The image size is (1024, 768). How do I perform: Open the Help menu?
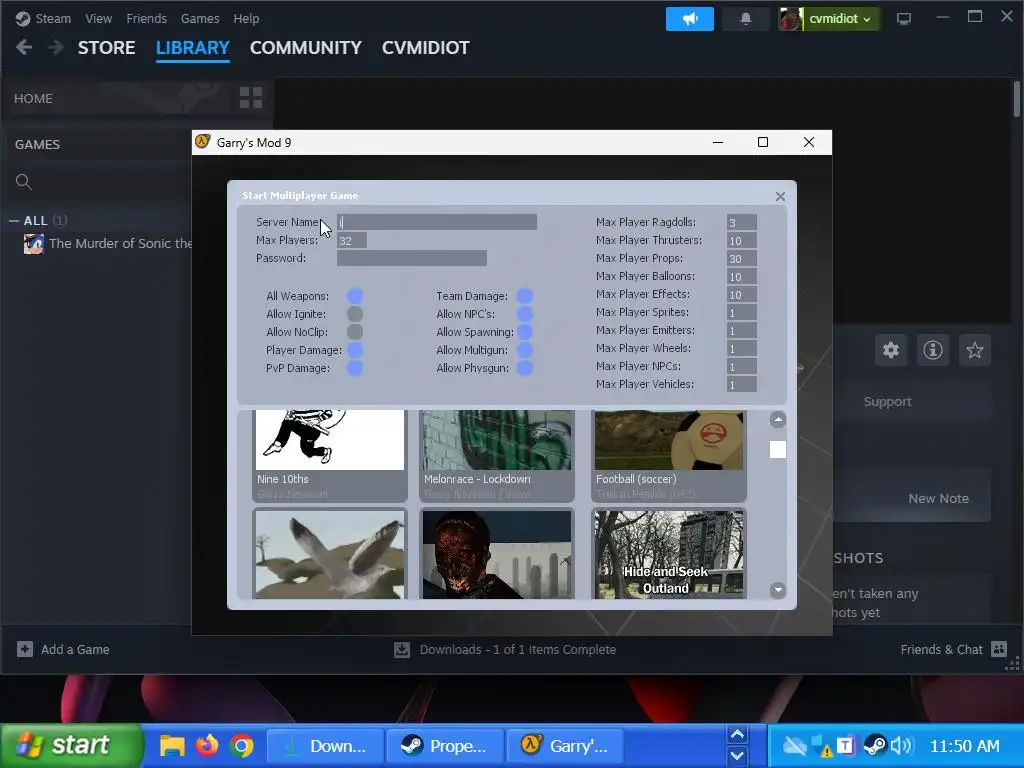246,19
